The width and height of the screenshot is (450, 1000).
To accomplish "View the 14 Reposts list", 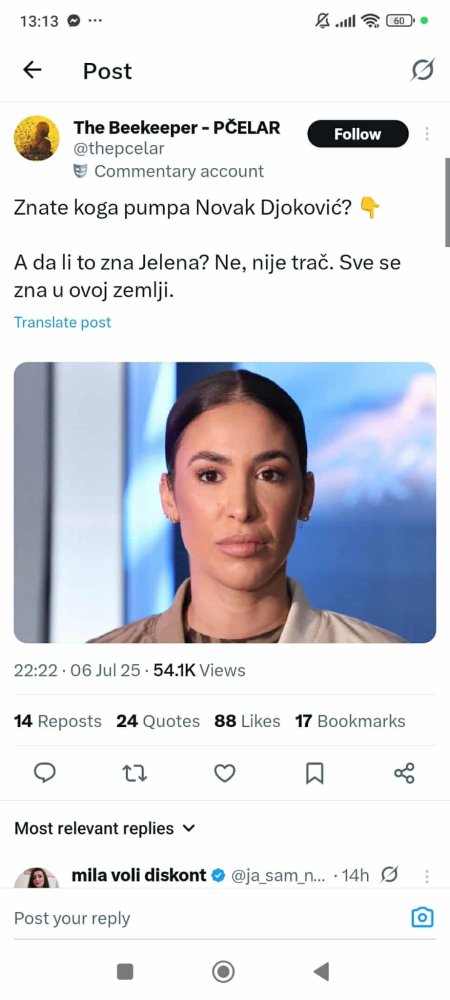I will [57, 721].
